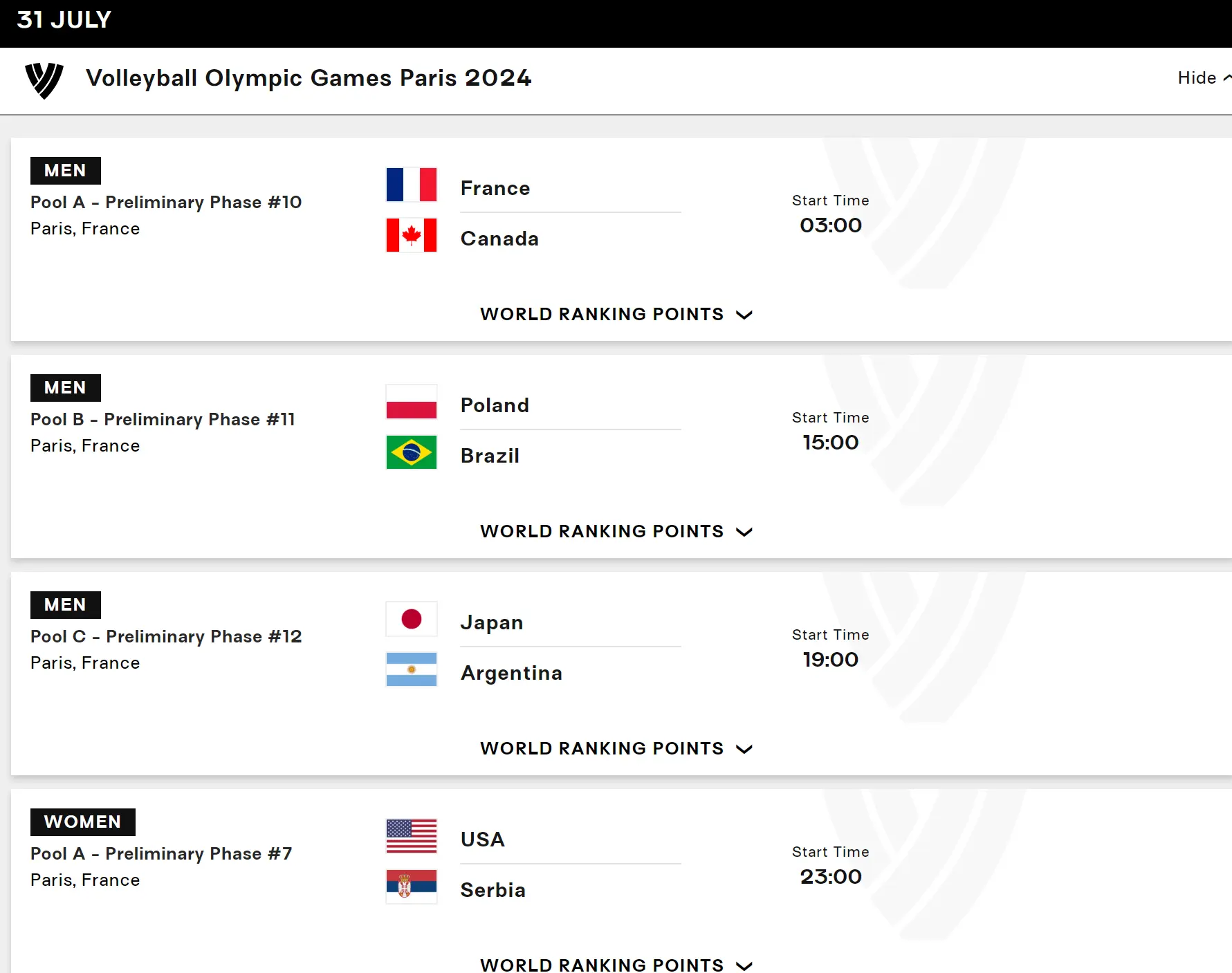Click the Serbia flag icon
This screenshot has width=1232, height=973.
click(412, 887)
